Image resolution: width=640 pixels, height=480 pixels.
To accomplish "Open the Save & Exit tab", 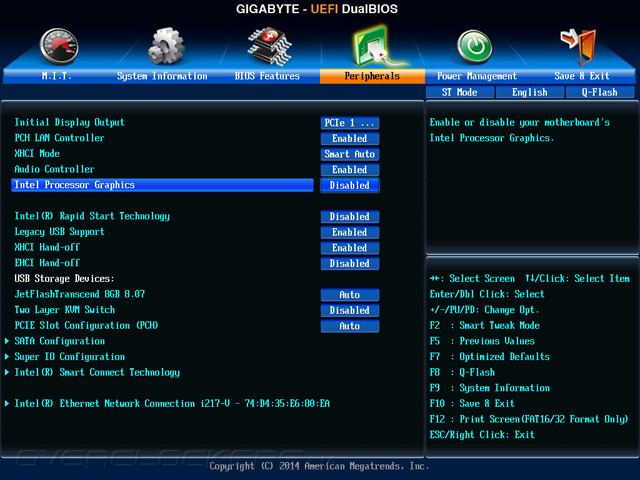I will (x=582, y=76).
